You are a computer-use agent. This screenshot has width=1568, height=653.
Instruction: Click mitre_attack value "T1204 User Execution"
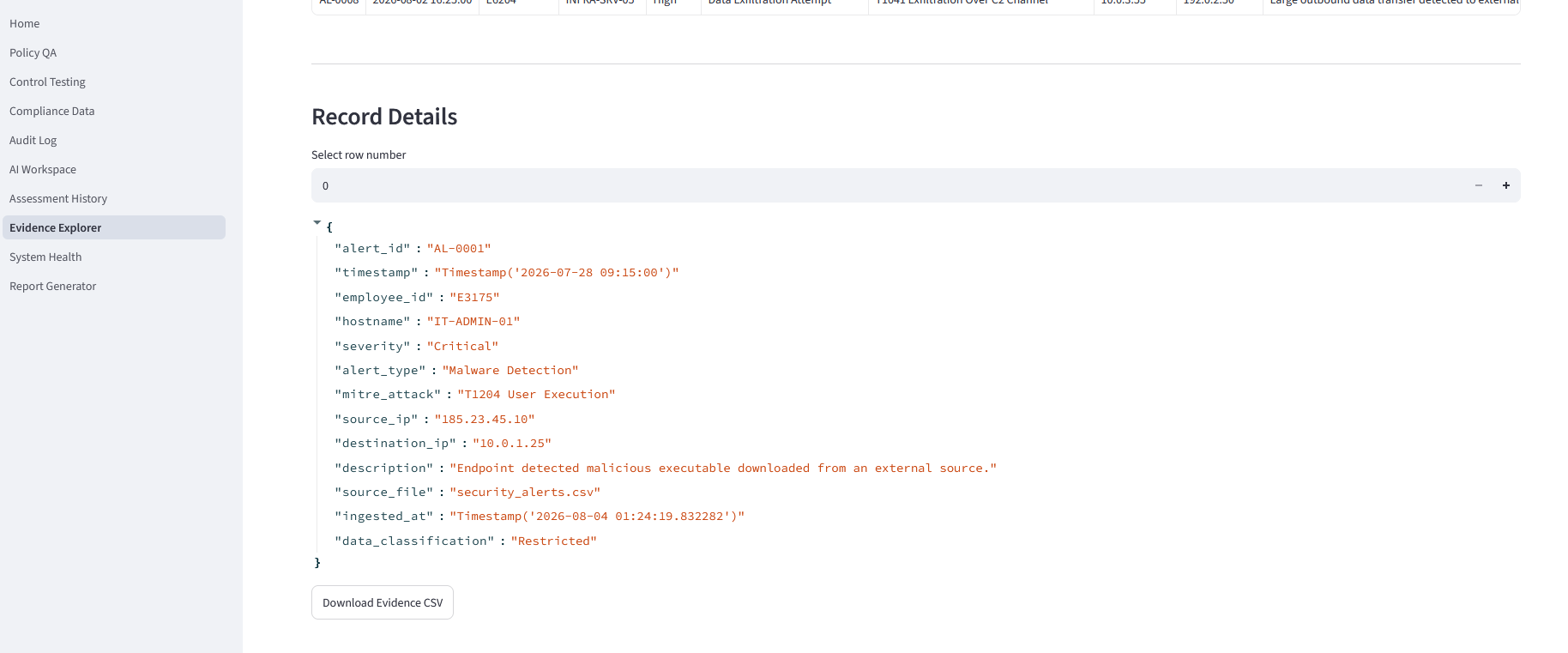pyautogui.click(x=536, y=395)
